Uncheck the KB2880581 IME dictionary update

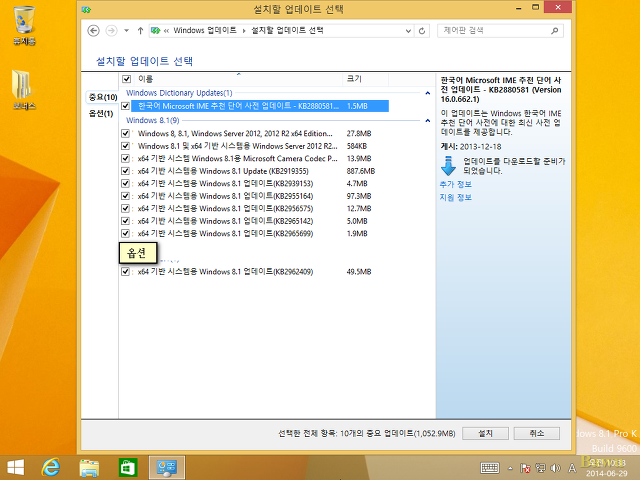coord(125,106)
